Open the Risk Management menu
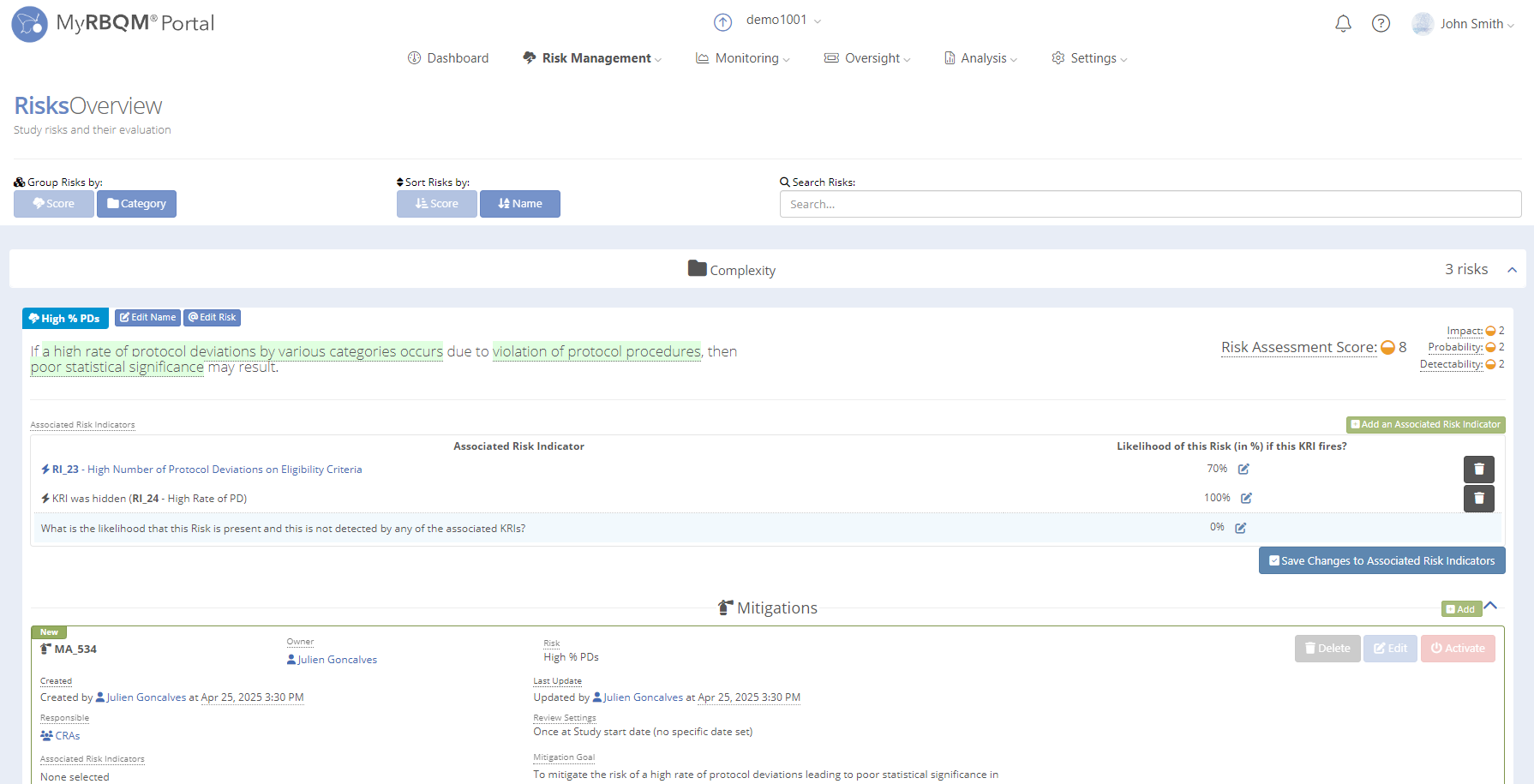 point(592,58)
